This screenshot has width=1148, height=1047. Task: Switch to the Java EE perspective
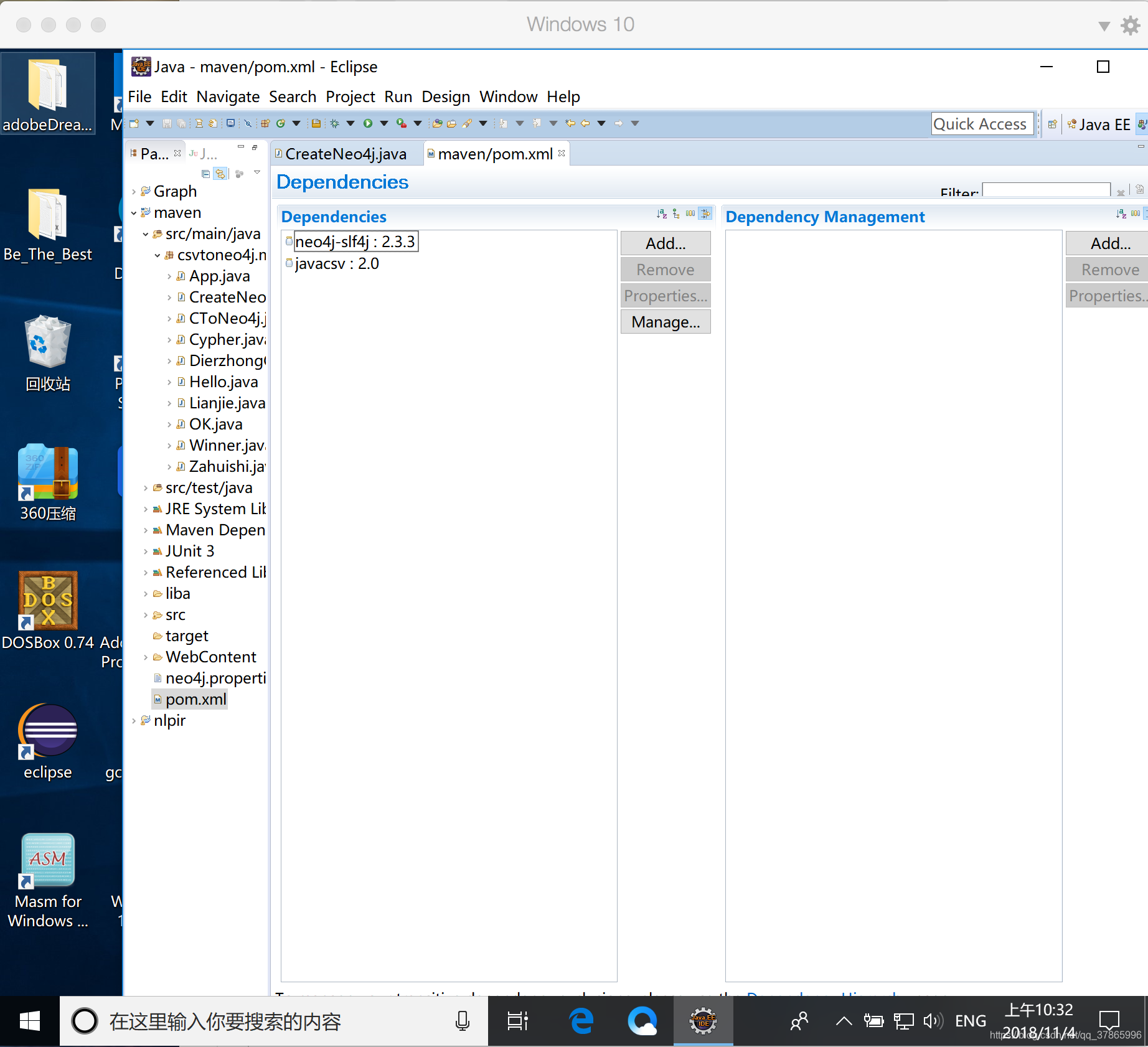click(x=1099, y=124)
